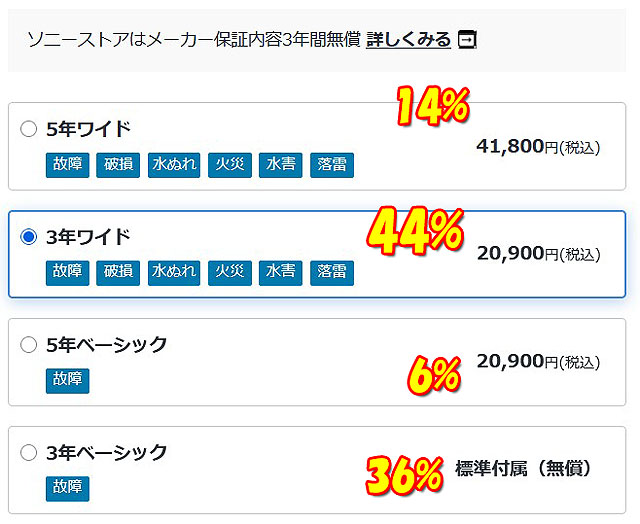
Task: Select the 3年ワイド radio button
Action: [x=29, y=237]
